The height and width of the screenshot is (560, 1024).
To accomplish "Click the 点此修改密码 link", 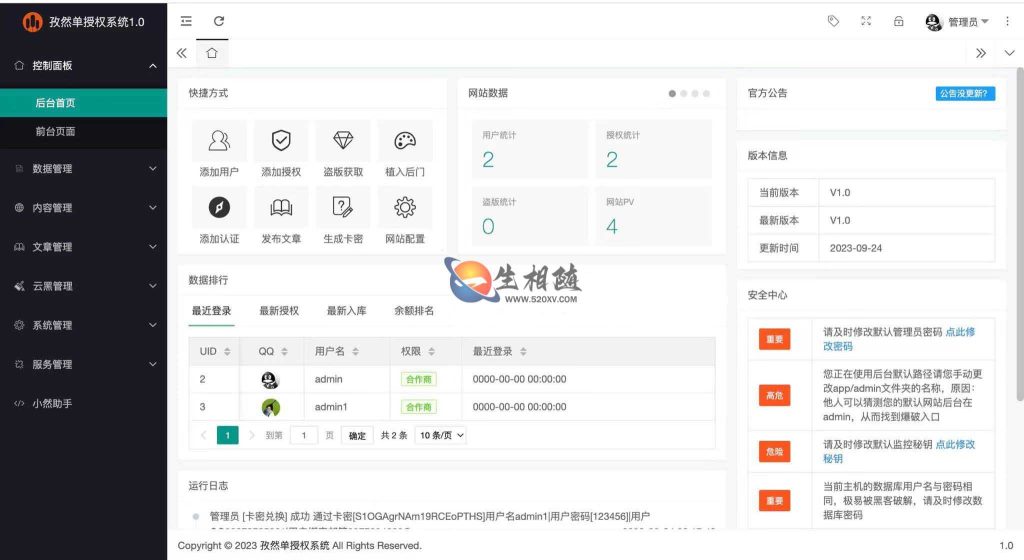I will pos(899,339).
